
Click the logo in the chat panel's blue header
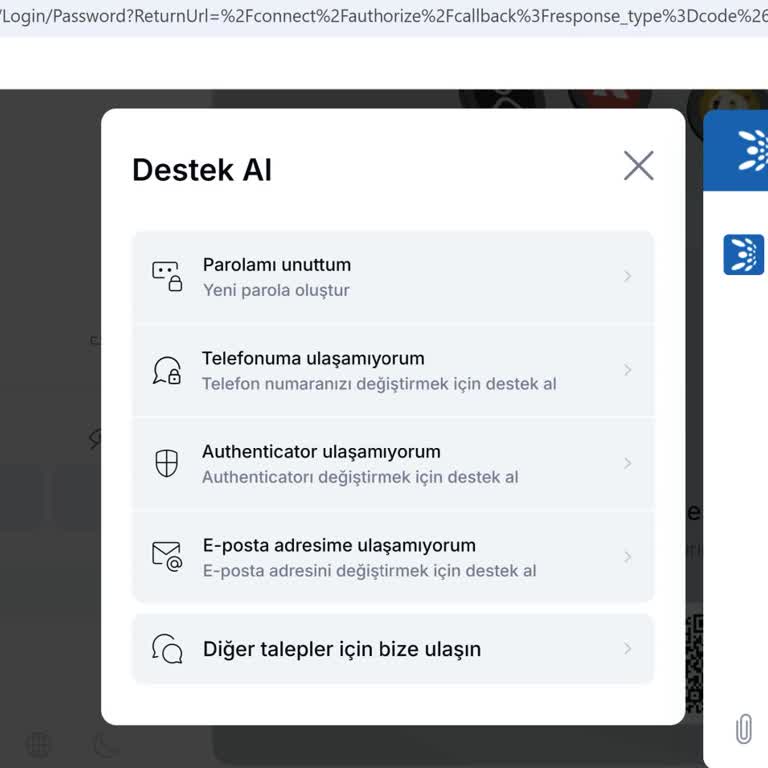click(x=753, y=150)
